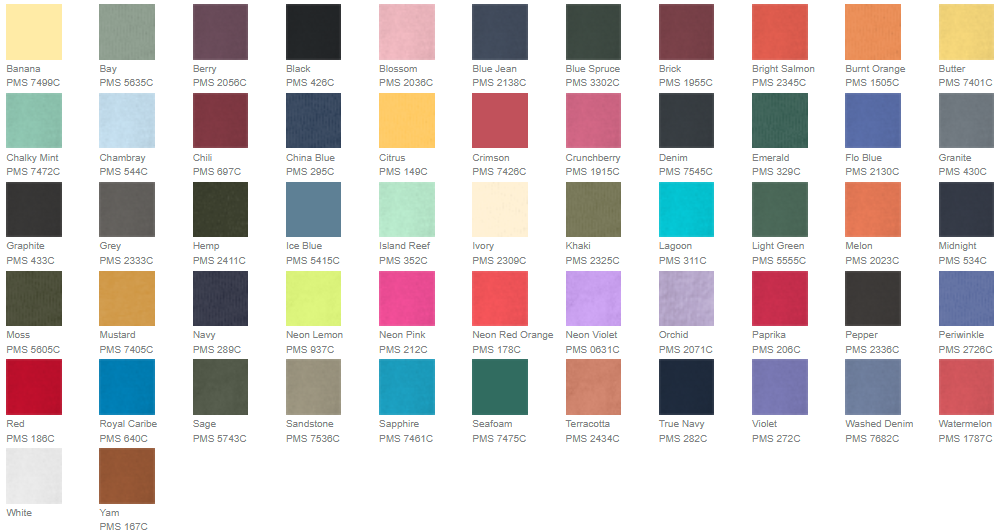The width and height of the screenshot is (1001, 531).
Task: Choose the Neon Violet swatch
Action: click(594, 298)
